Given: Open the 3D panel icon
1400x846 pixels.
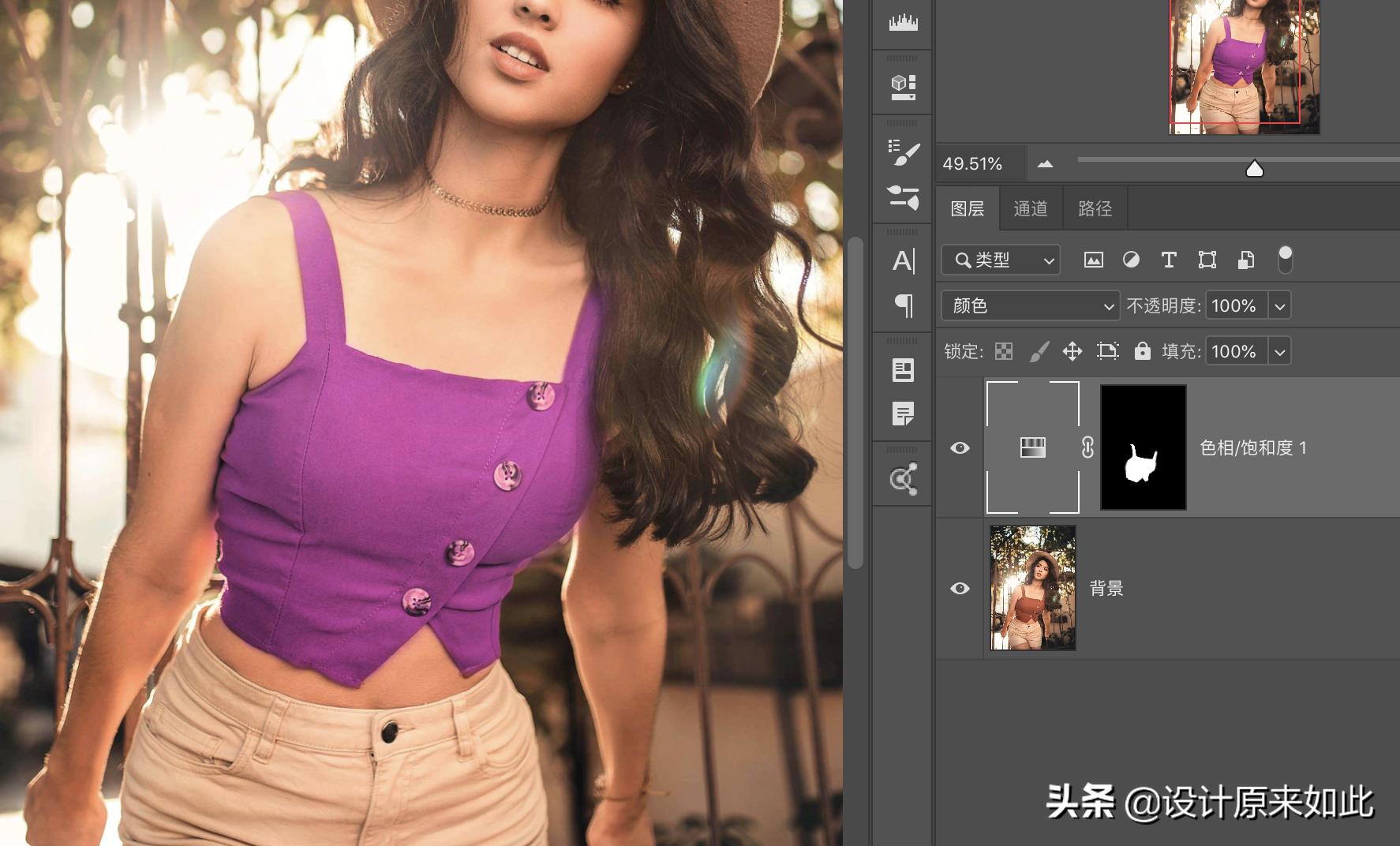Looking at the screenshot, I should point(903,86).
